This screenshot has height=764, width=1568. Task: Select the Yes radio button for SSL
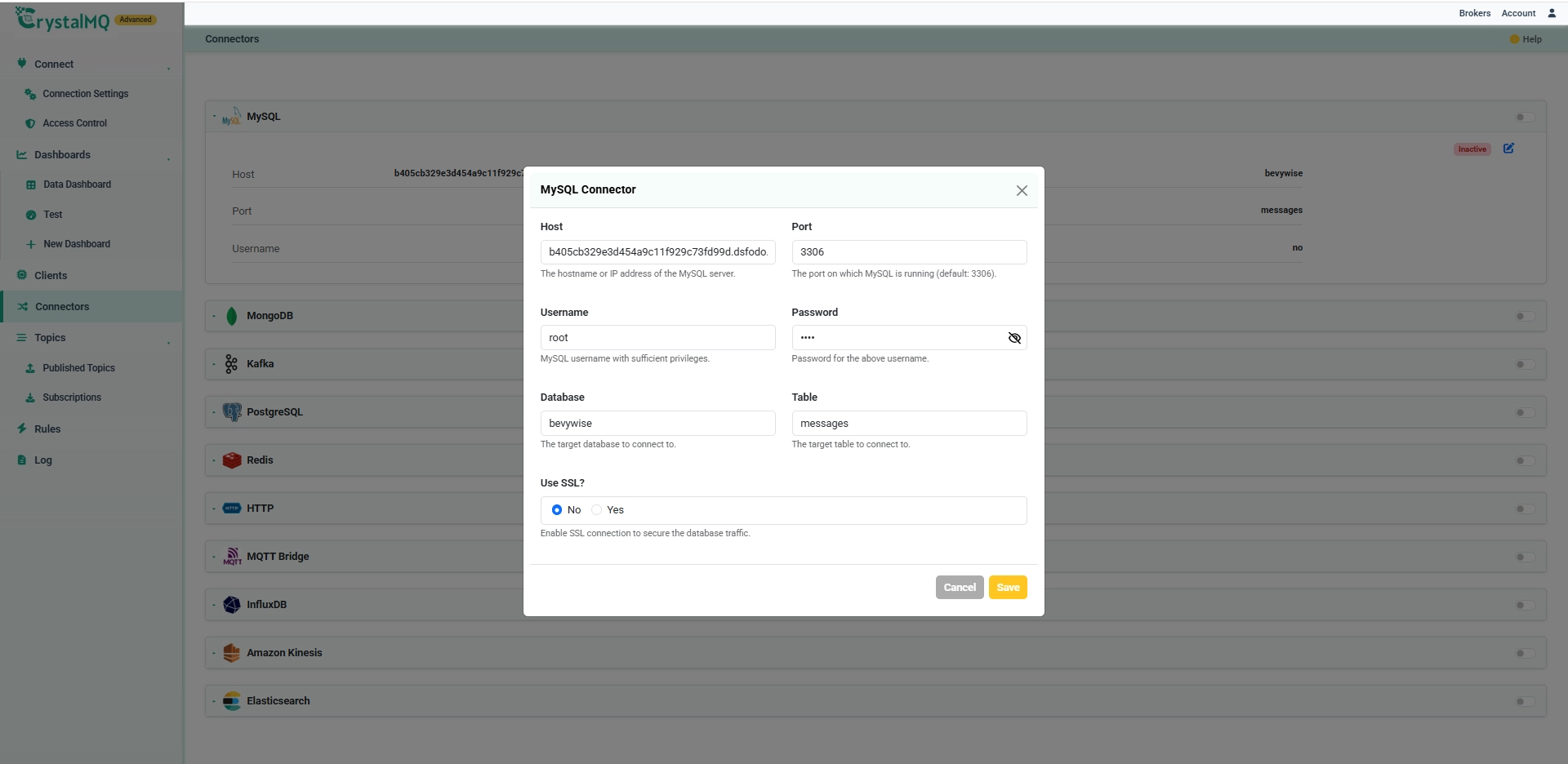coord(597,510)
